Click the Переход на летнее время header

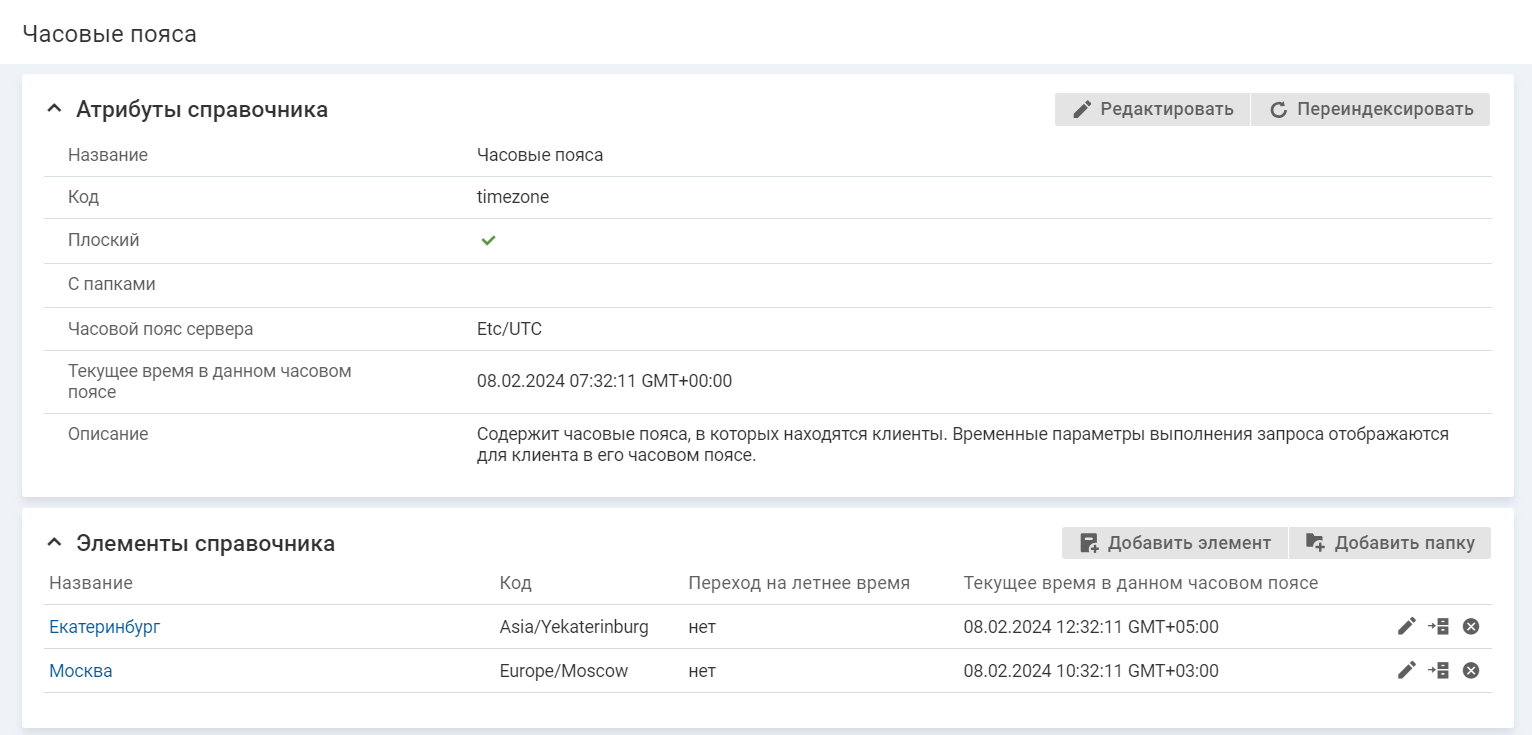point(799,583)
